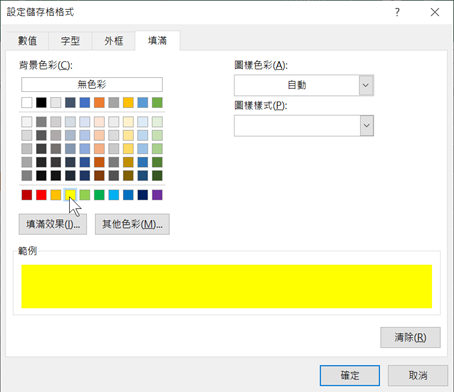Pick dark red in the standard colors row
The image size is (454, 392).
coord(27,195)
